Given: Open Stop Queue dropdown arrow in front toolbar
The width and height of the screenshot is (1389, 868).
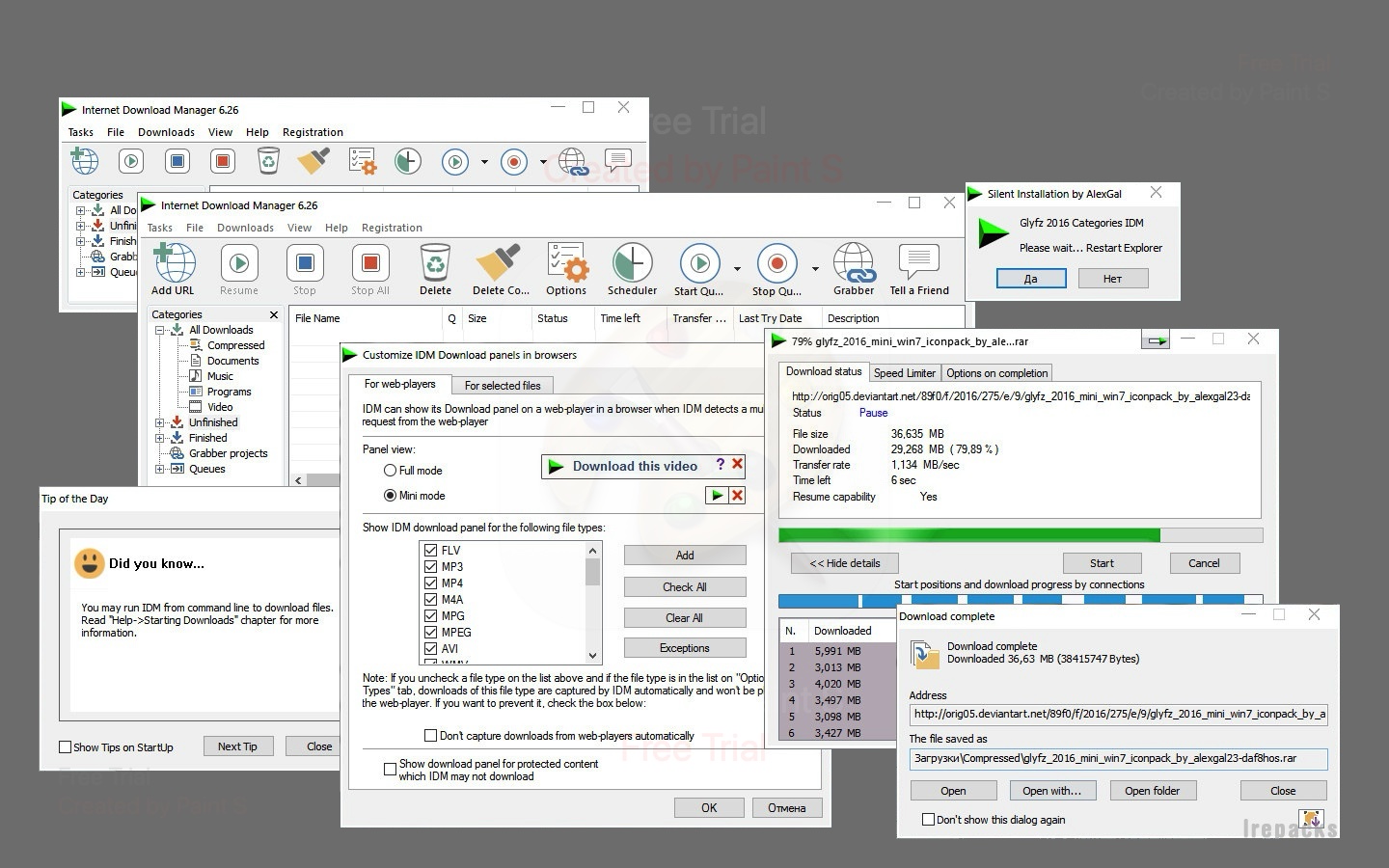Looking at the screenshot, I should click(815, 269).
